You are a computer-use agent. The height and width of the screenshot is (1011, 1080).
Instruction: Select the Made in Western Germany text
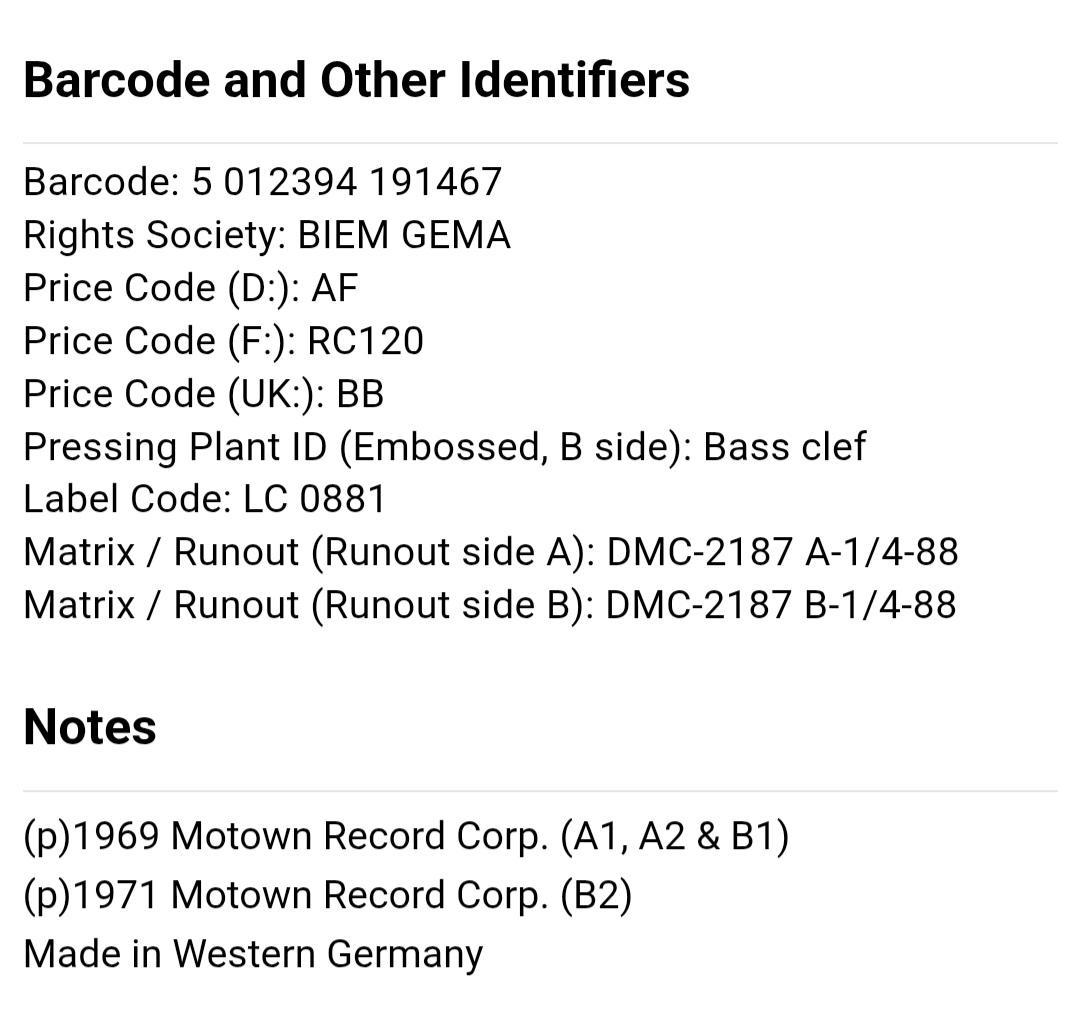click(253, 955)
